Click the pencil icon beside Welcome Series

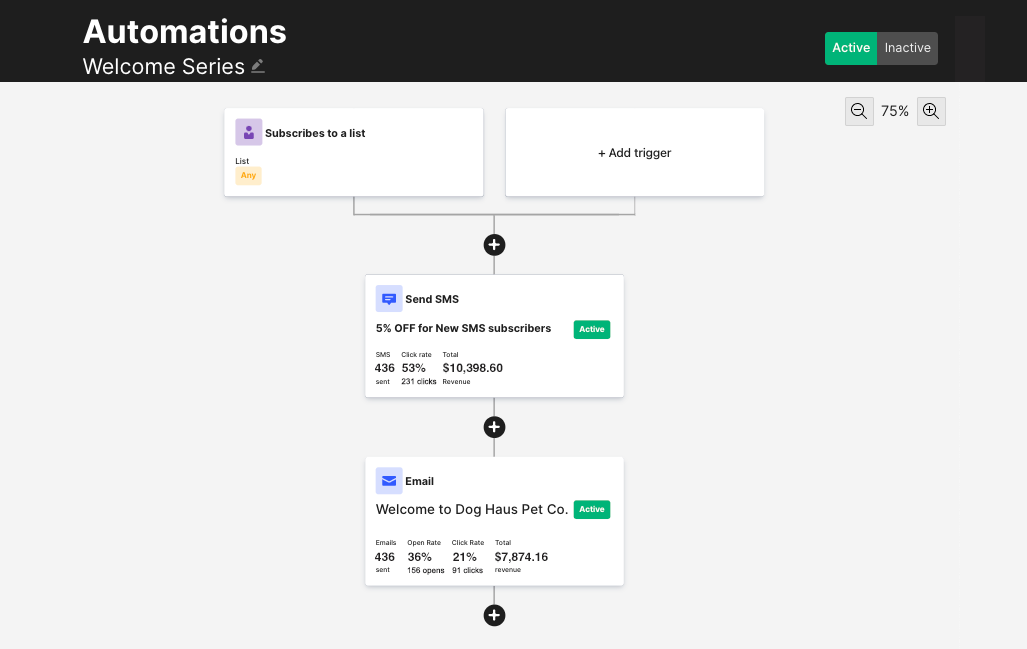coord(258,66)
